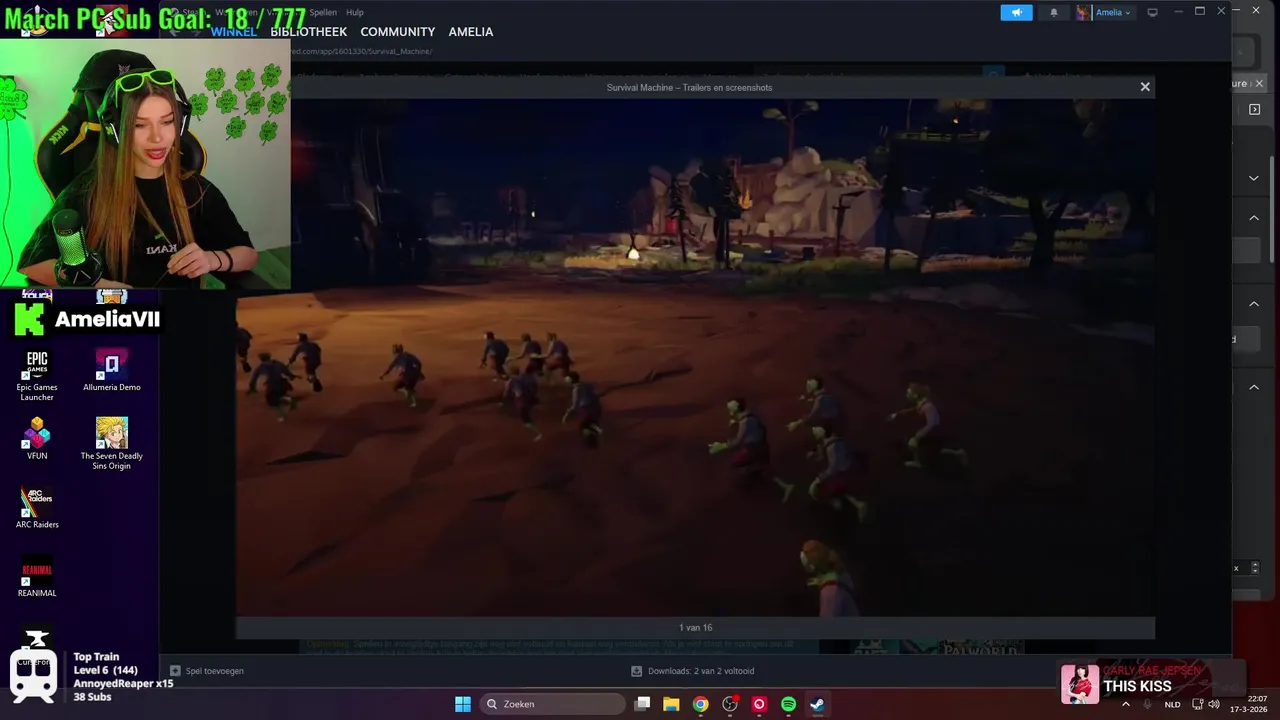Open File Explorer from the taskbar
The height and width of the screenshot is (720, 1280).
671,704
